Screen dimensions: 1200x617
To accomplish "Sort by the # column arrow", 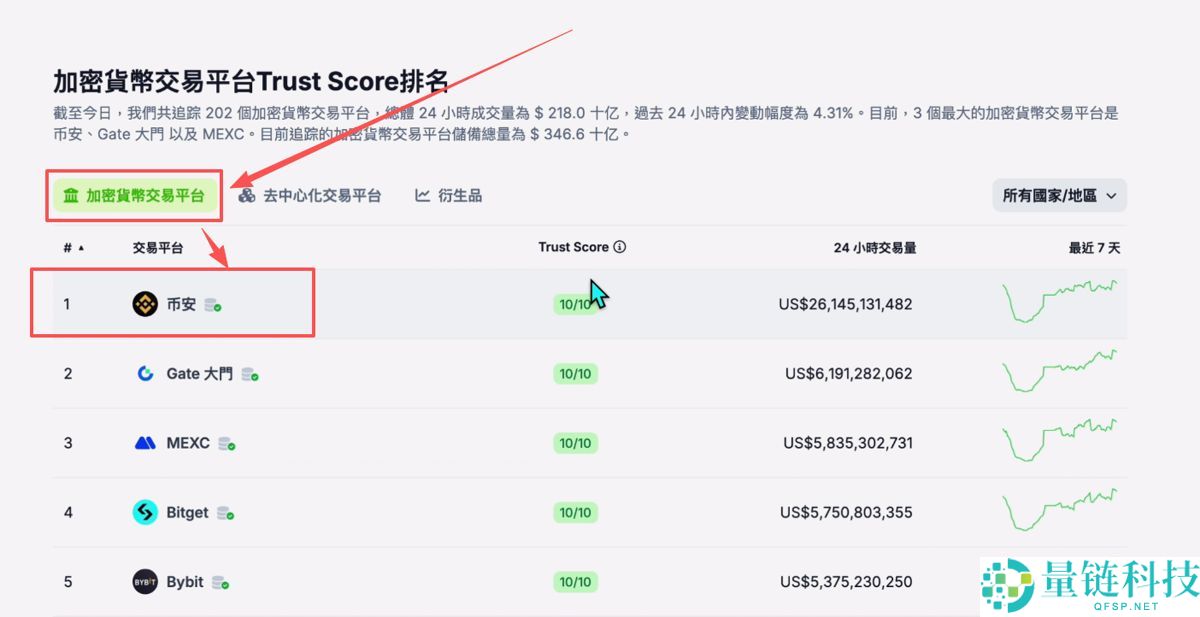I will click(81, 248).
